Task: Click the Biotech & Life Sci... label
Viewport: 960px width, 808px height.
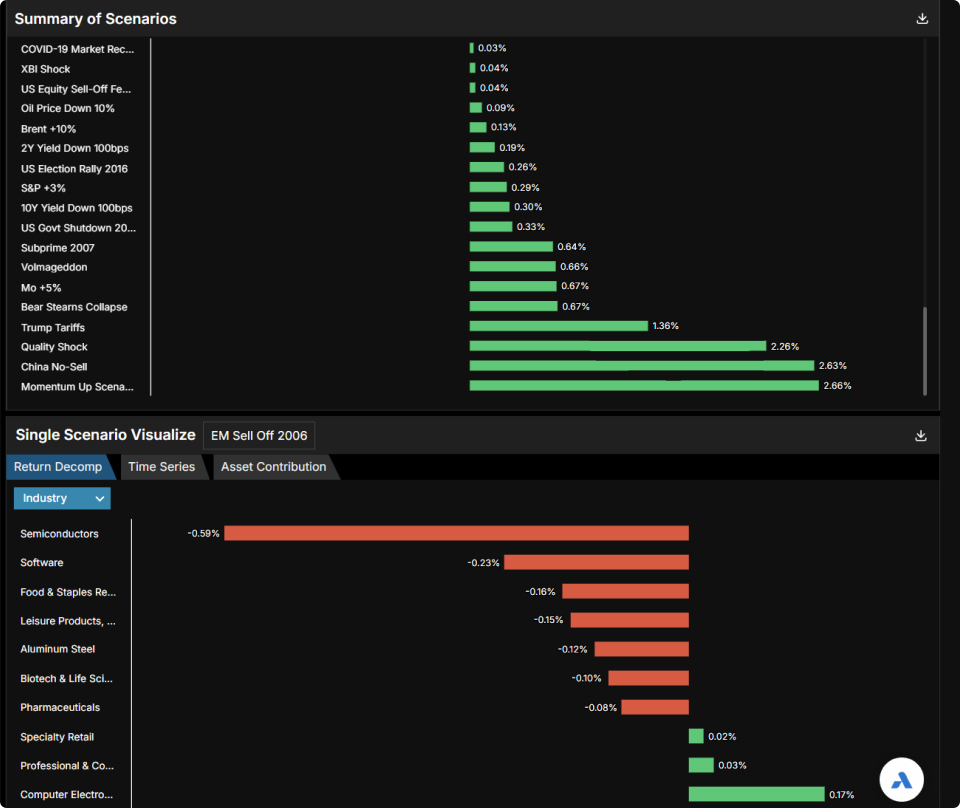Action: click(66, 678)
